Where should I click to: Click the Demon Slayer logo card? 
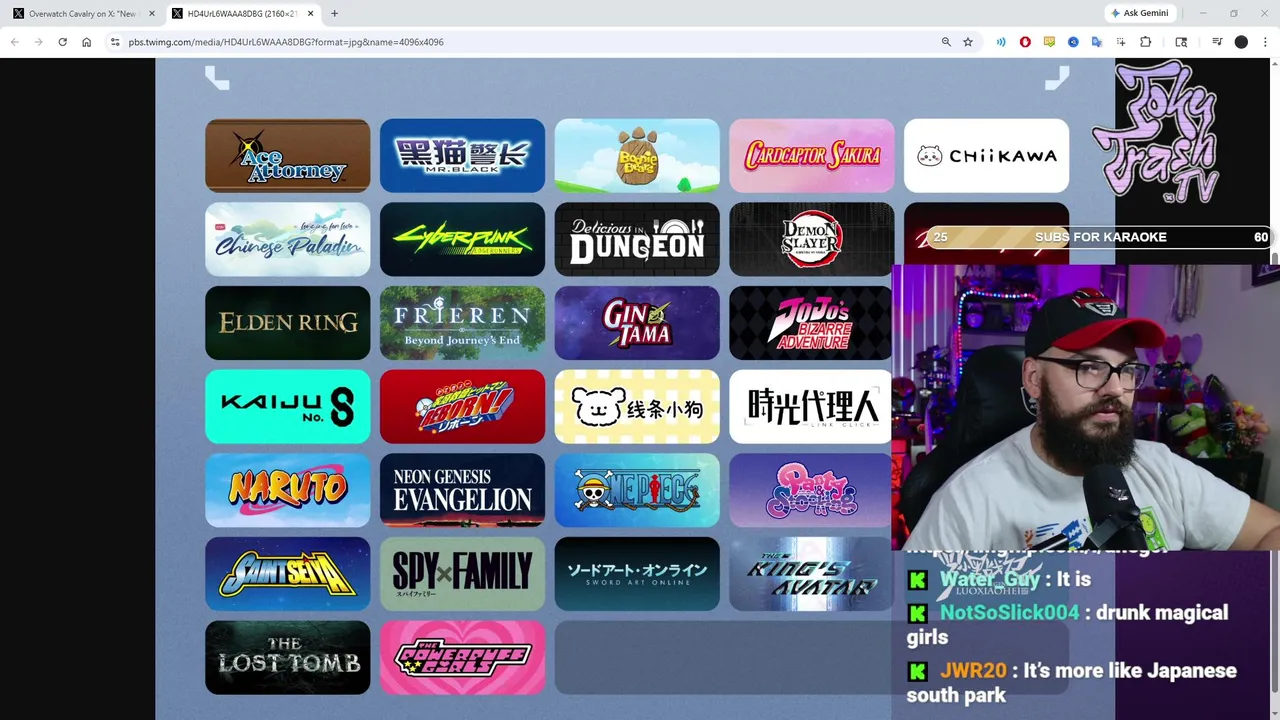click(811, 239)
